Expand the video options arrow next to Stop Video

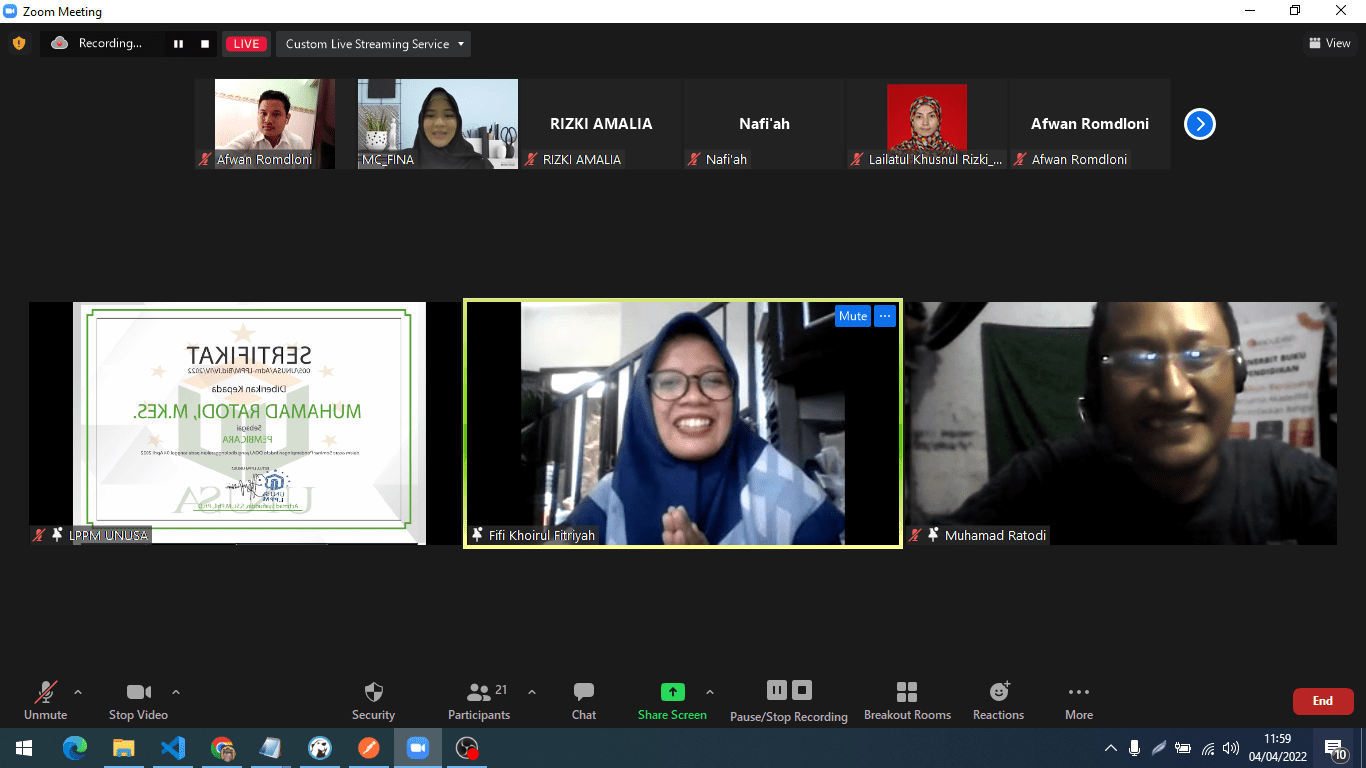point(176,692)
